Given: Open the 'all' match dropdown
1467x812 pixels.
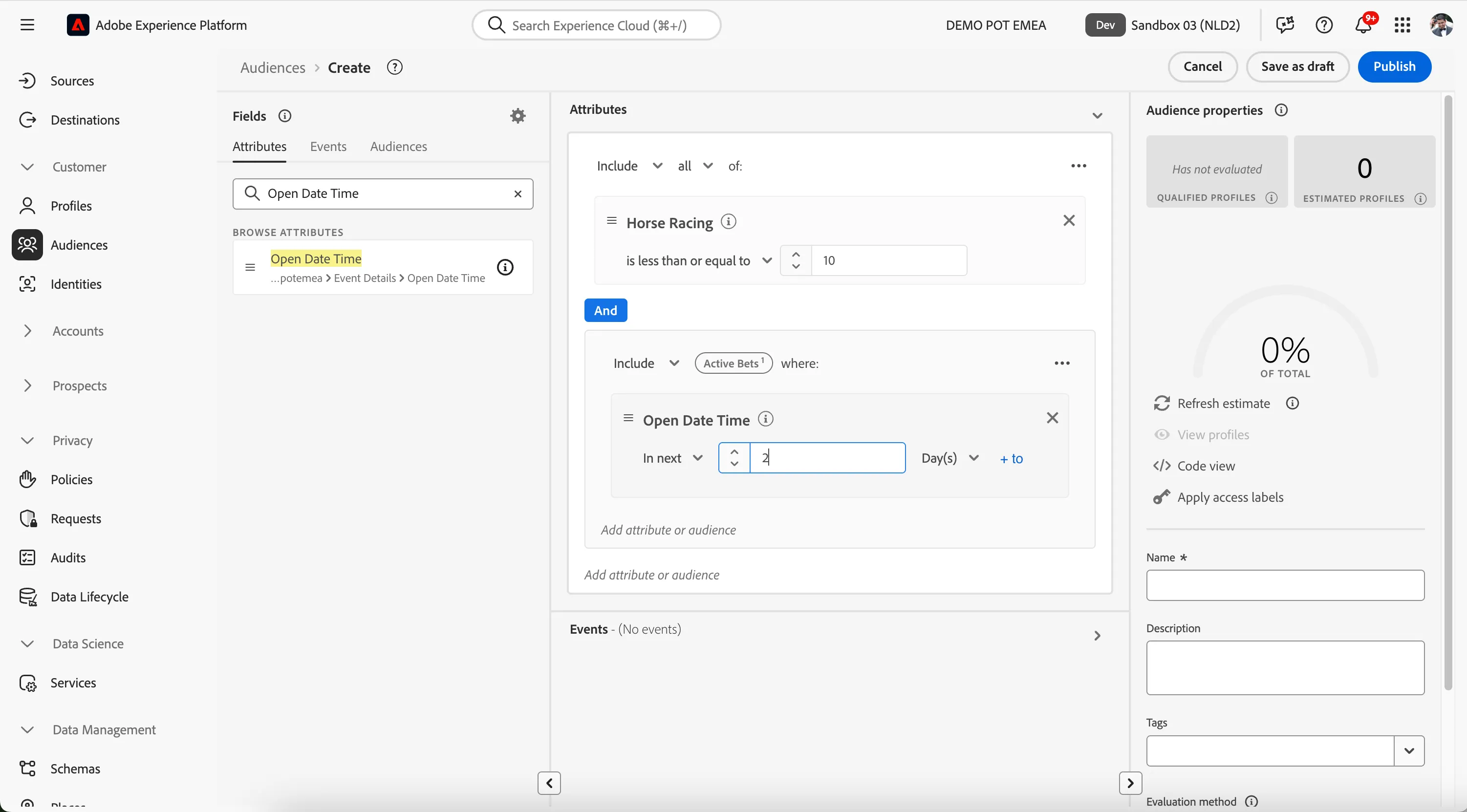Looking at the screenshot, I should [x=695, y=166].
